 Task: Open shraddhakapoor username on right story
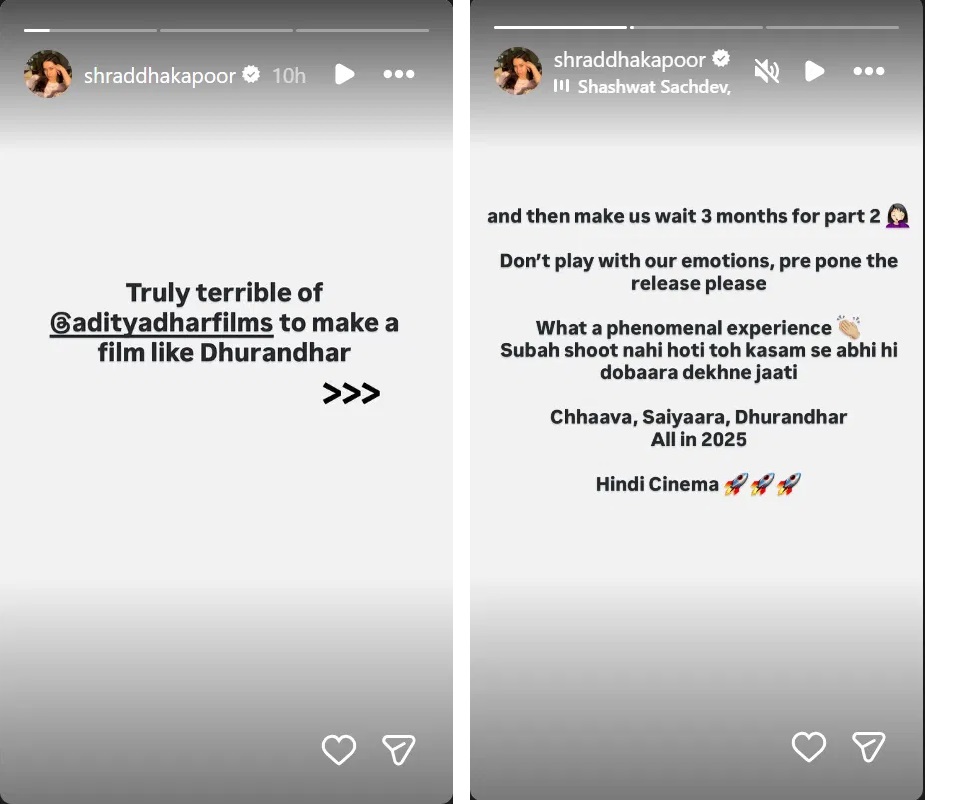(629, 60)
